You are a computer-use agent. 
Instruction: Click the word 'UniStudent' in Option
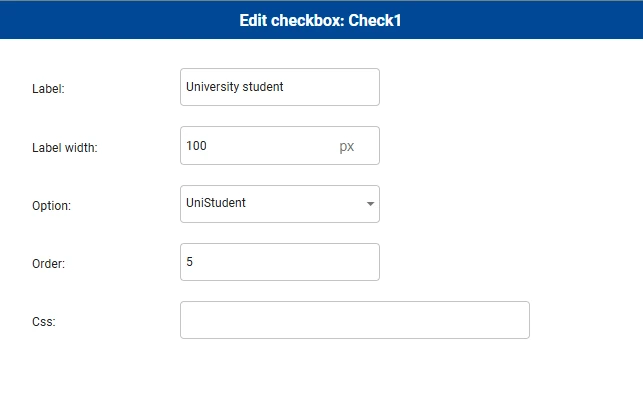pyautogui.click(x=216, y=203)
